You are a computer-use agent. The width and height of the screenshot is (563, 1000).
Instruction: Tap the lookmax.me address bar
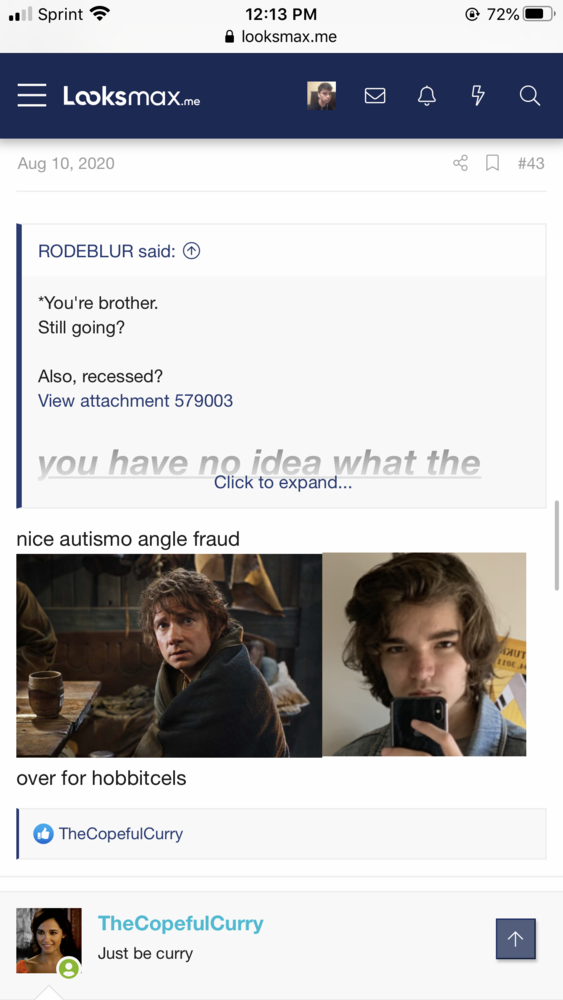click(281, 37)
